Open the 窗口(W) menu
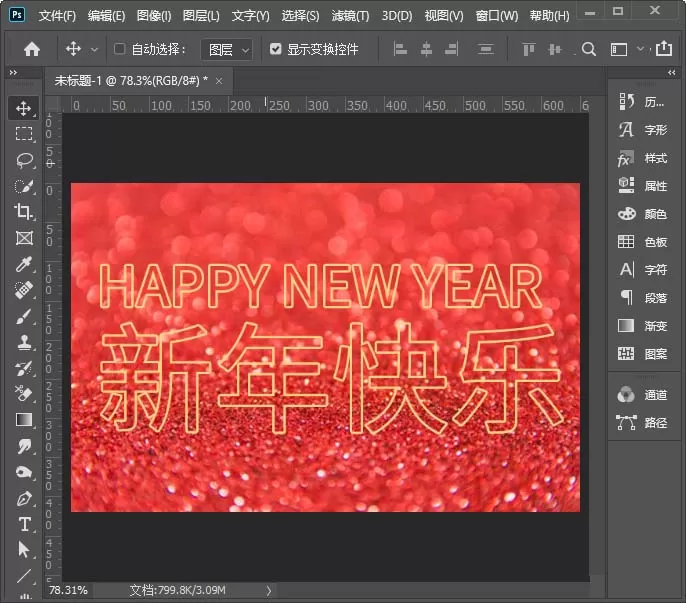The image size is (686, 603). pyautogui.click(x=497, y=16)
